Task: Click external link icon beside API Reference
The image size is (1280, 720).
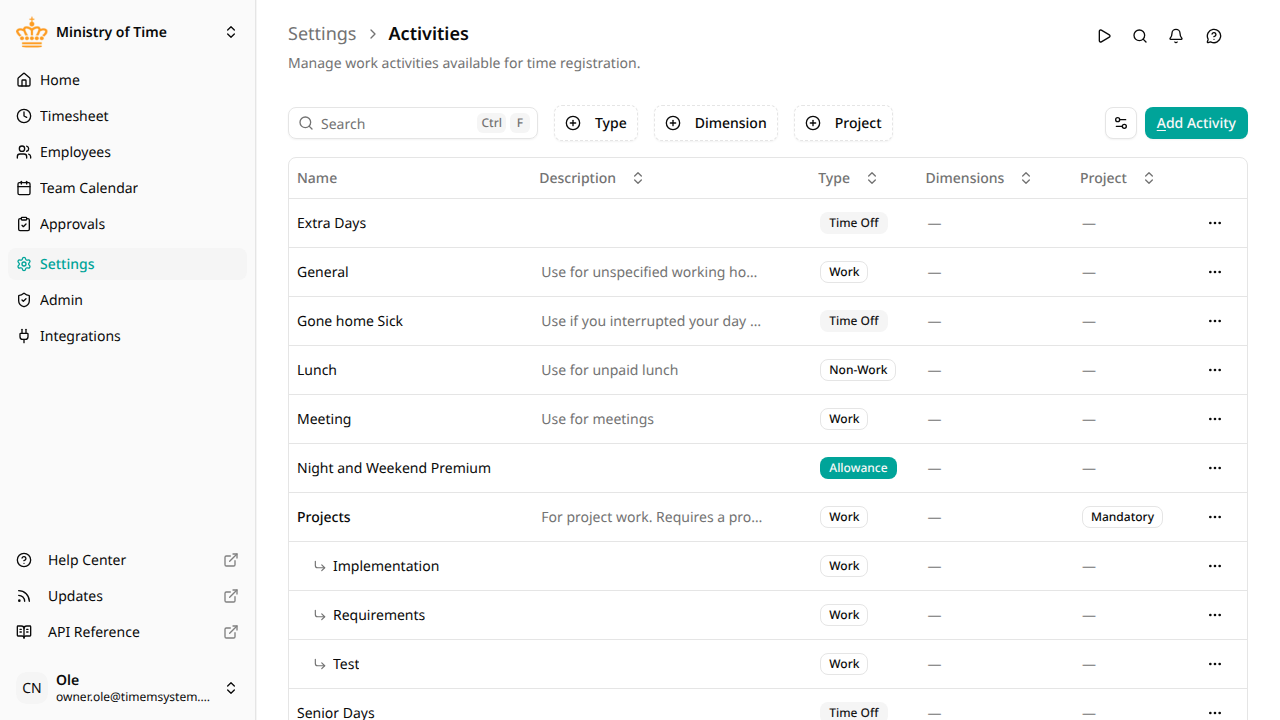Action: coord(231,632)
